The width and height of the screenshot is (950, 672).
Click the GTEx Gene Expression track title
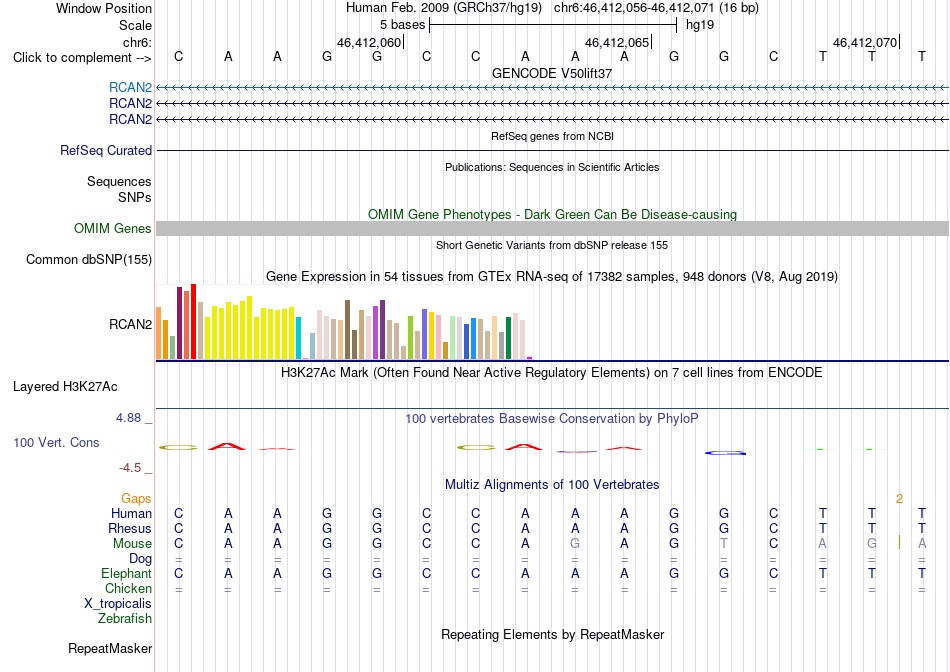pos(552,277)
